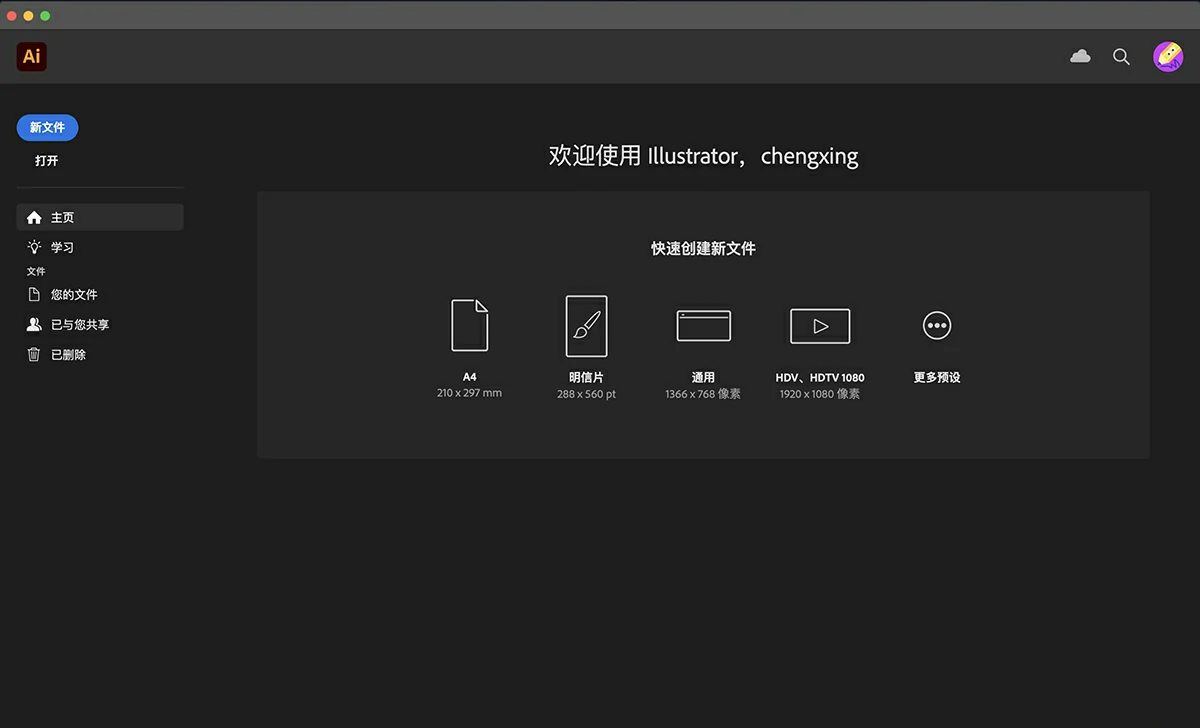The width and height of the screenshot is (1200, 728).
Task: Minimize the window with the yellow button
Action: [29, 16]
